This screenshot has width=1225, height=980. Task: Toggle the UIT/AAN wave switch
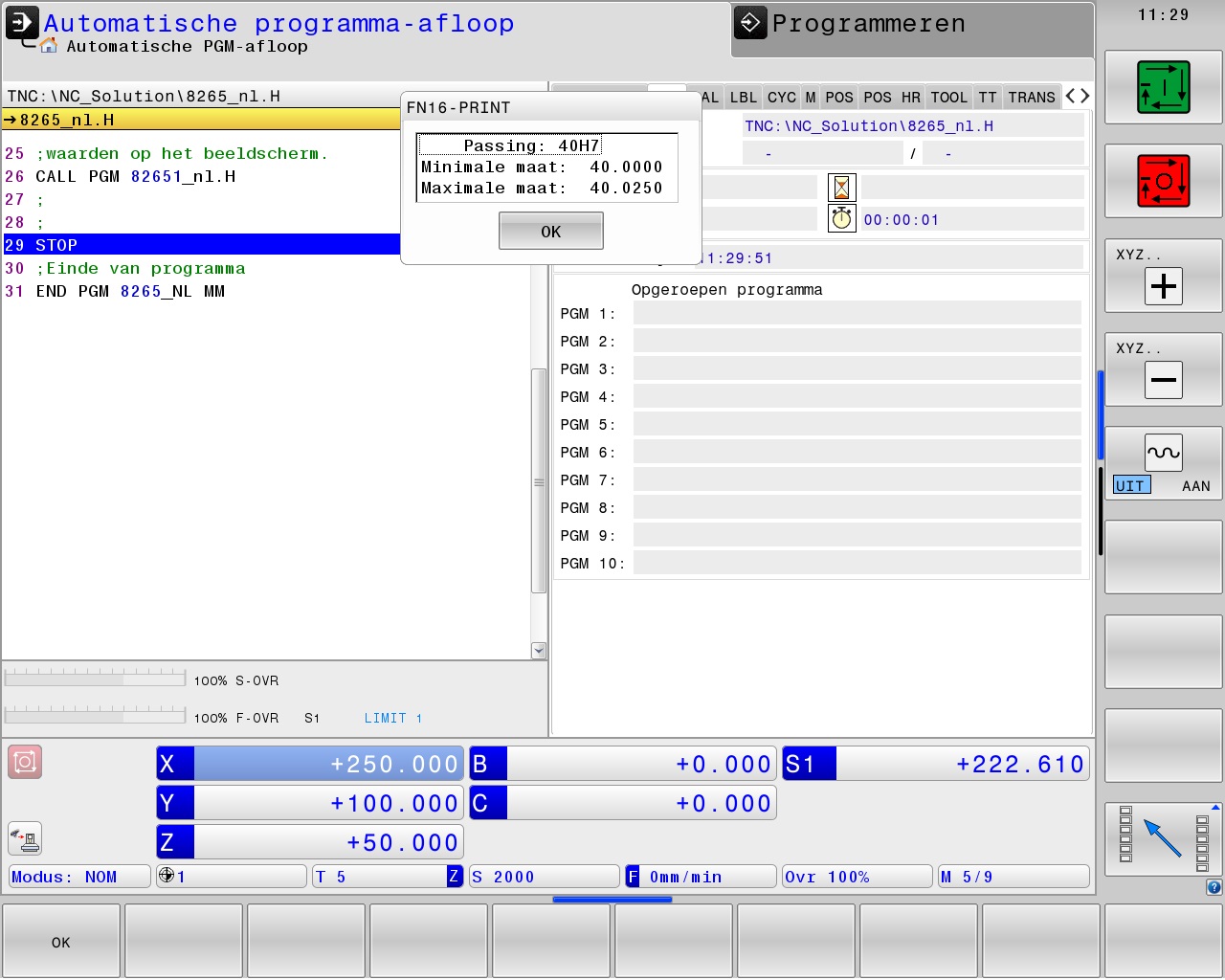pyautogui.click(x=1163, y=463)
